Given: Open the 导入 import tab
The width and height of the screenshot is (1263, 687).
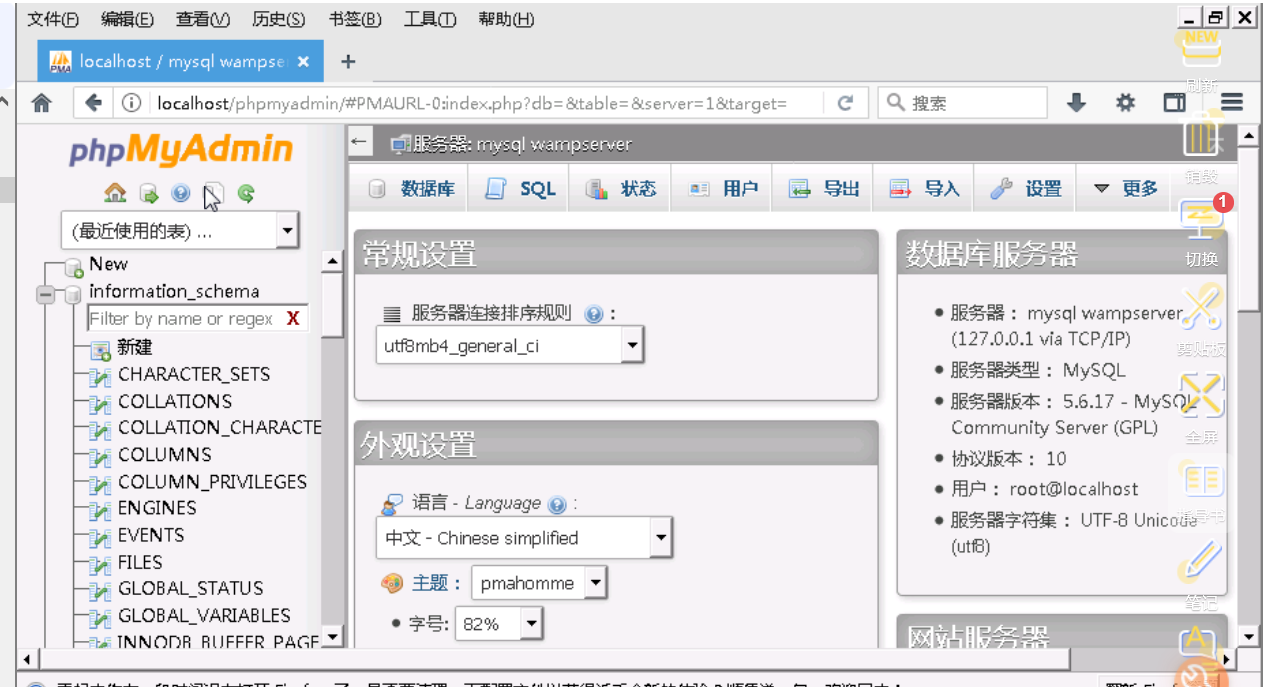Looking at the screenshot, I should pyautogui.click(x=925, y=189).
